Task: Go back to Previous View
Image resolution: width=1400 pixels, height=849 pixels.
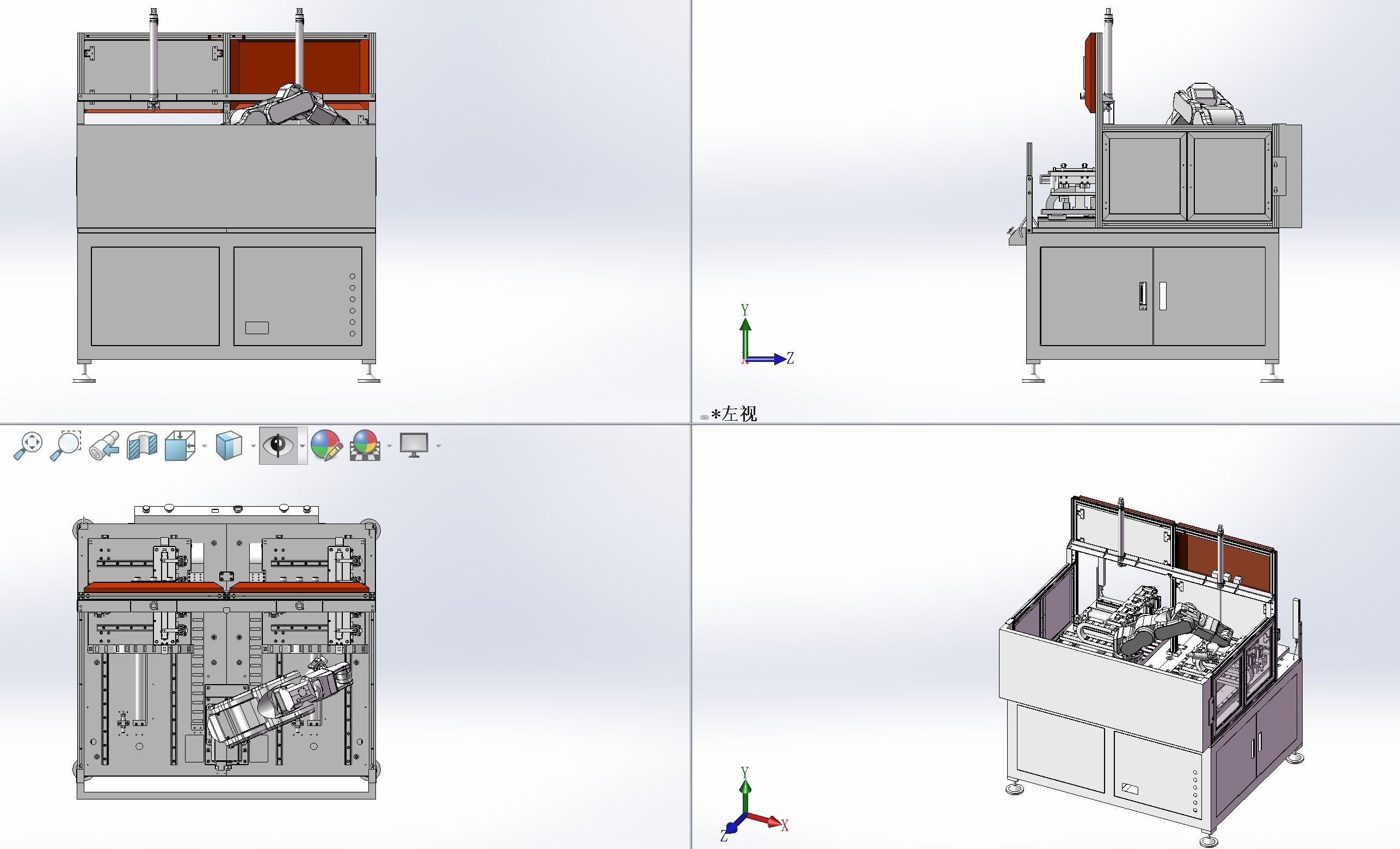Action: pos(104,446)
